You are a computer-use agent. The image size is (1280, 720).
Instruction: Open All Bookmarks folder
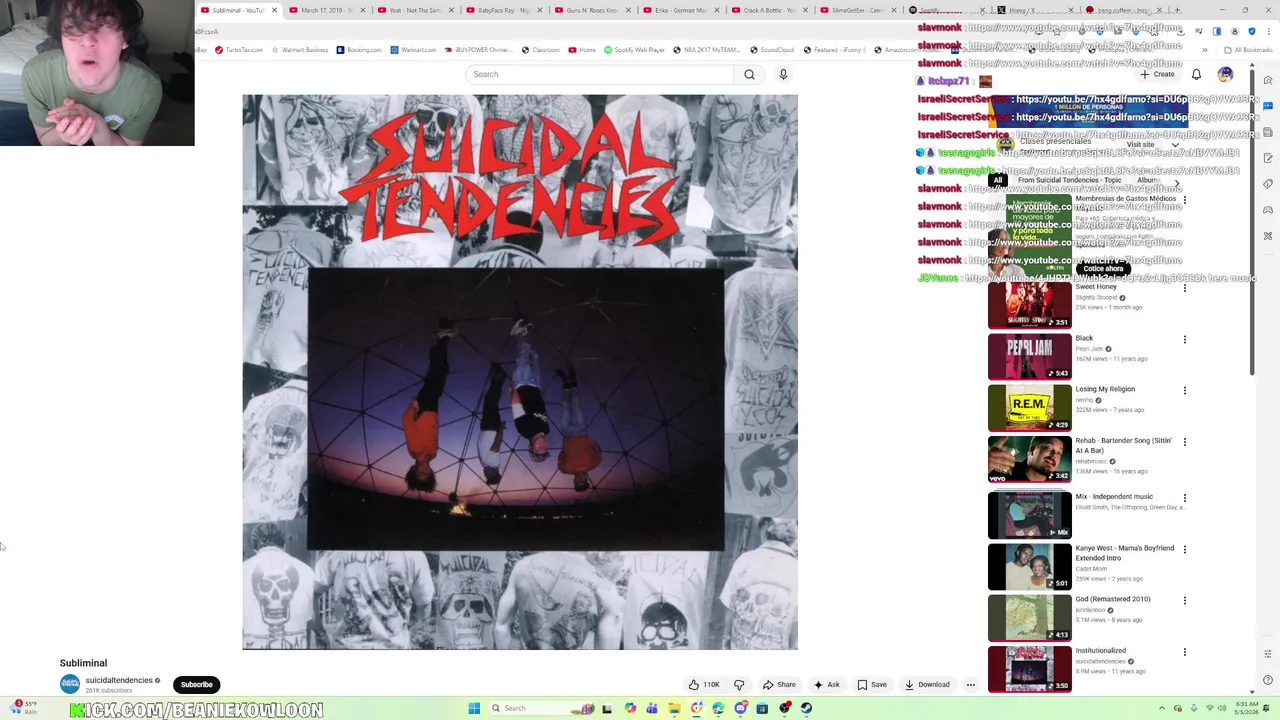[1248, 50]
